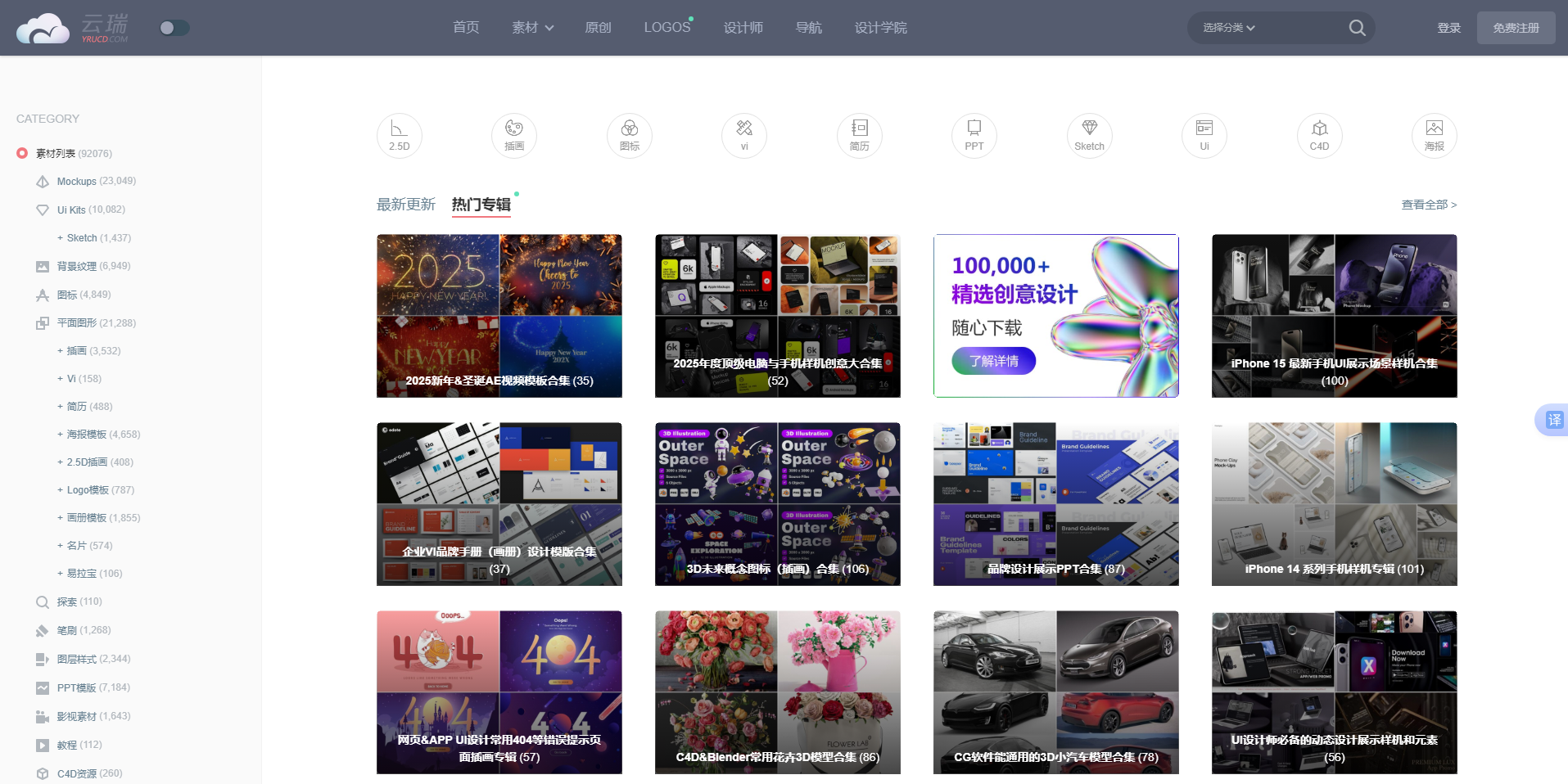Toggle the dark mode switch
This screenshot has width=1568, height=784.
(174, 28)
